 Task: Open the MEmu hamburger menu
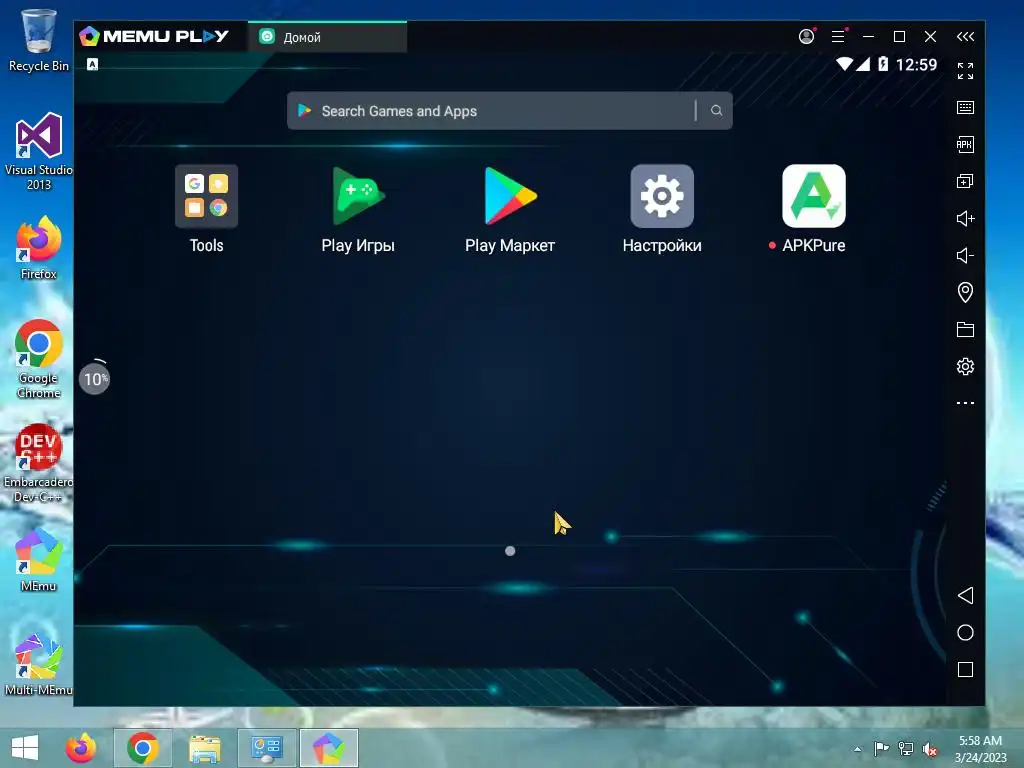tap(838, 37)
